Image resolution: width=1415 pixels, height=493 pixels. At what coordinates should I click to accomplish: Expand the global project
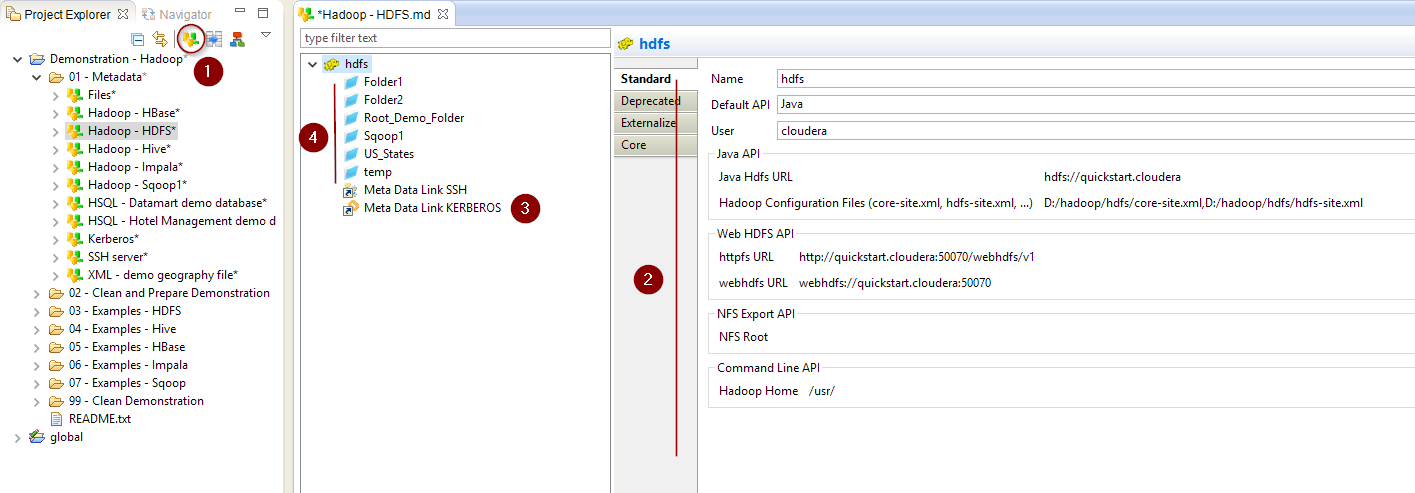coord(17,437)
